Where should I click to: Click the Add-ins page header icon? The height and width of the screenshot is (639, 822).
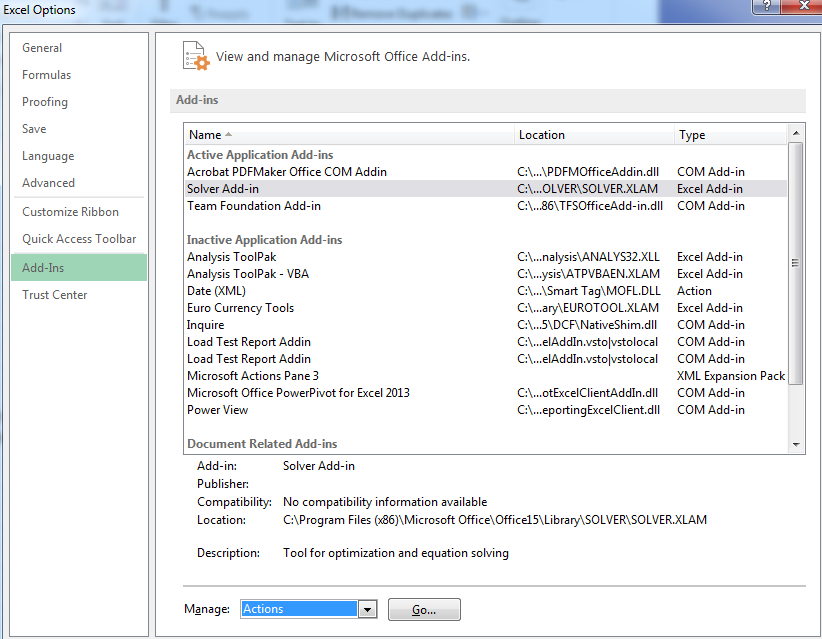(x=196, y=56)
